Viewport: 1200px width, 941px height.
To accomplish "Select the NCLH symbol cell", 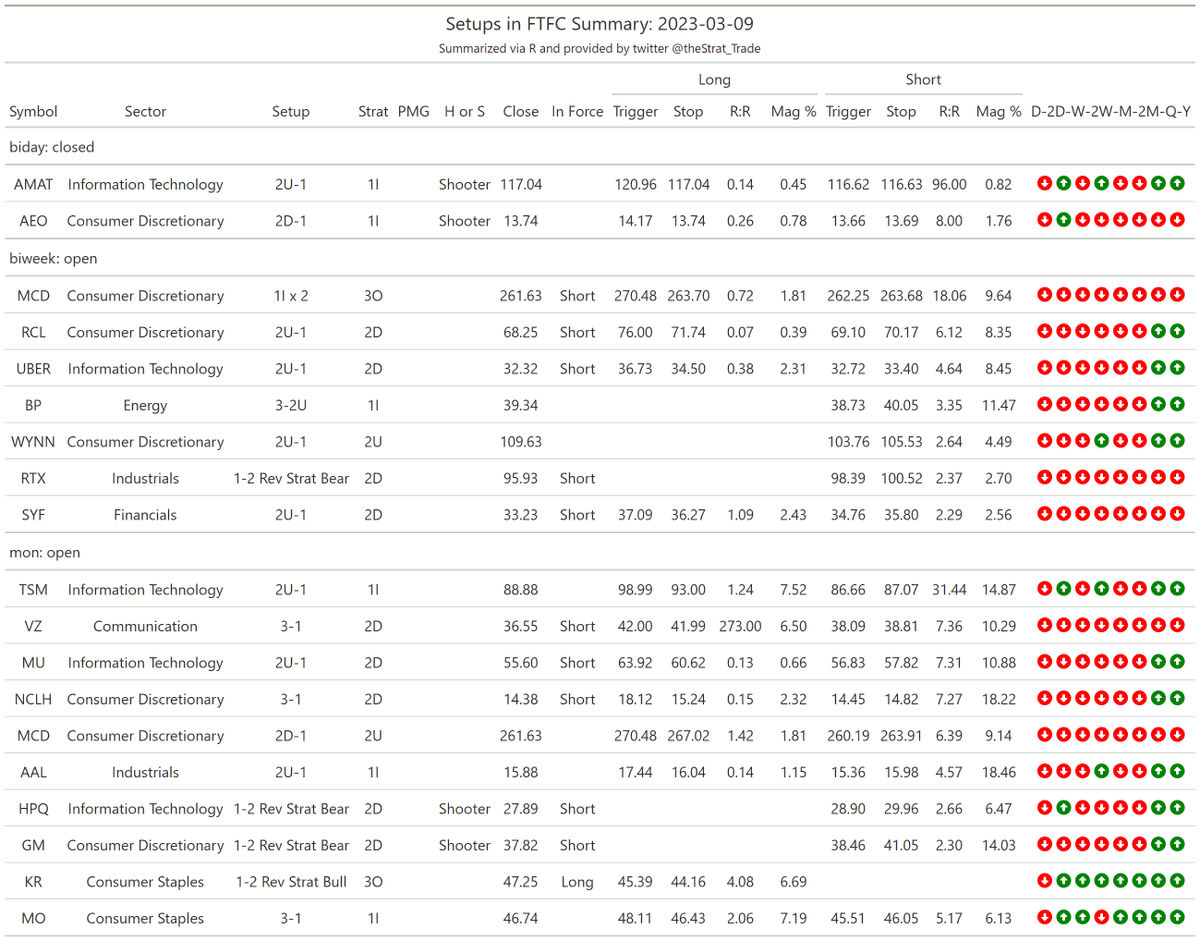I will [33, 699].
